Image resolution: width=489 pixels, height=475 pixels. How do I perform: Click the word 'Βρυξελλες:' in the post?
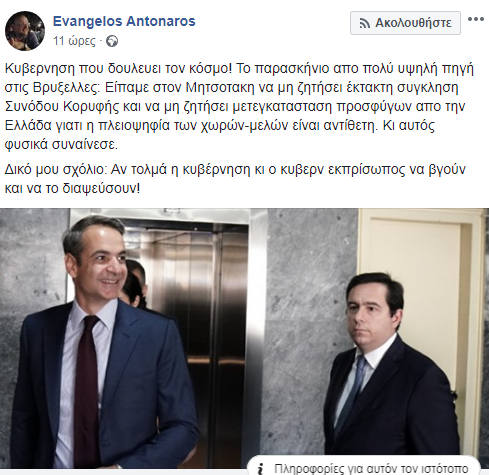click(66, 88)
